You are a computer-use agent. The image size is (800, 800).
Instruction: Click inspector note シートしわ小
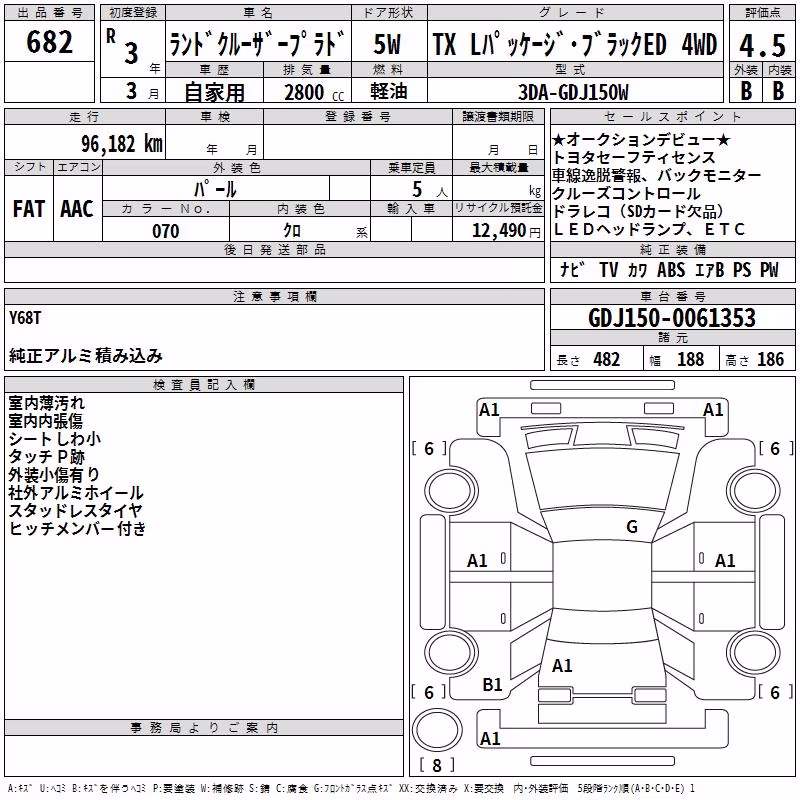pyautogui.click(x=55, y=438)
